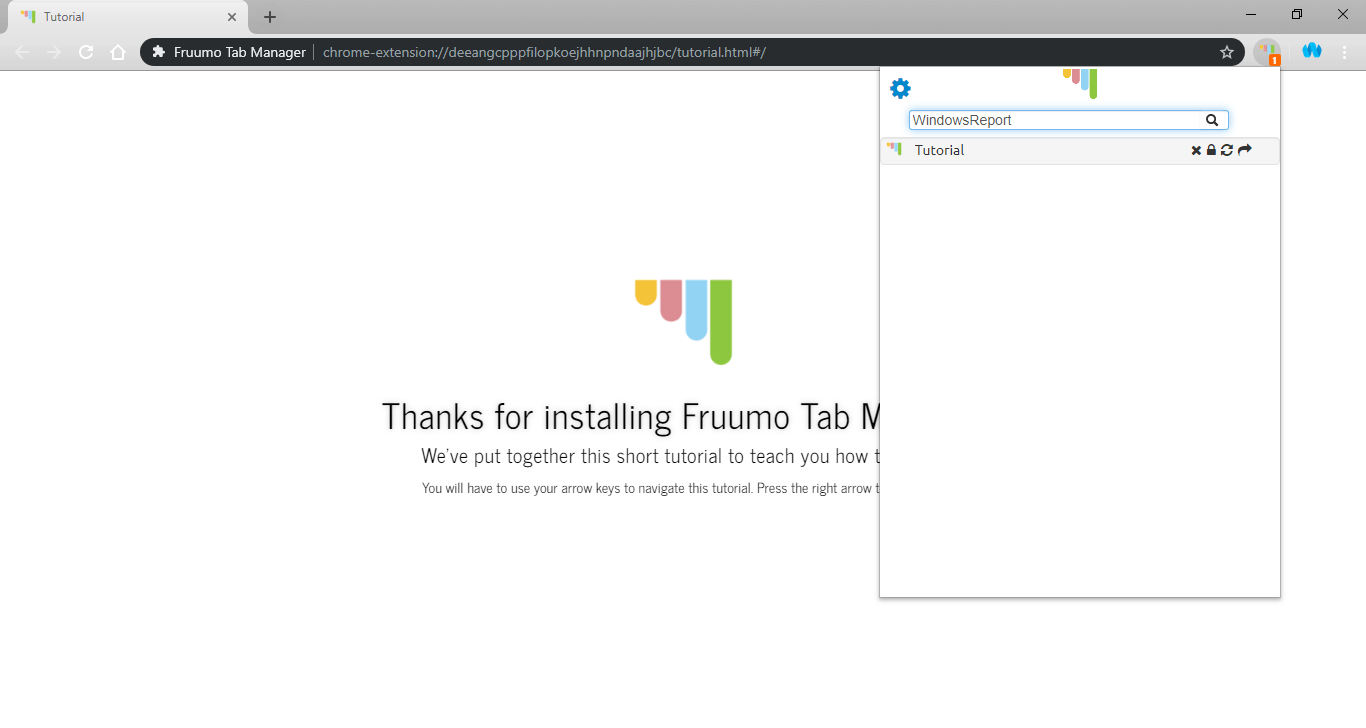1366x728 pixels.
Task: Open Fruumo settings gear icon
Action: [x=900, y=89]
